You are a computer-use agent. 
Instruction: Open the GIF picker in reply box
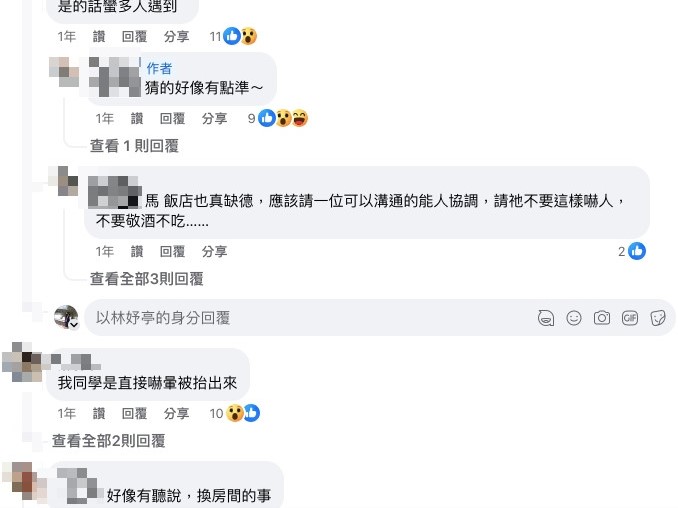click(630, 318)
